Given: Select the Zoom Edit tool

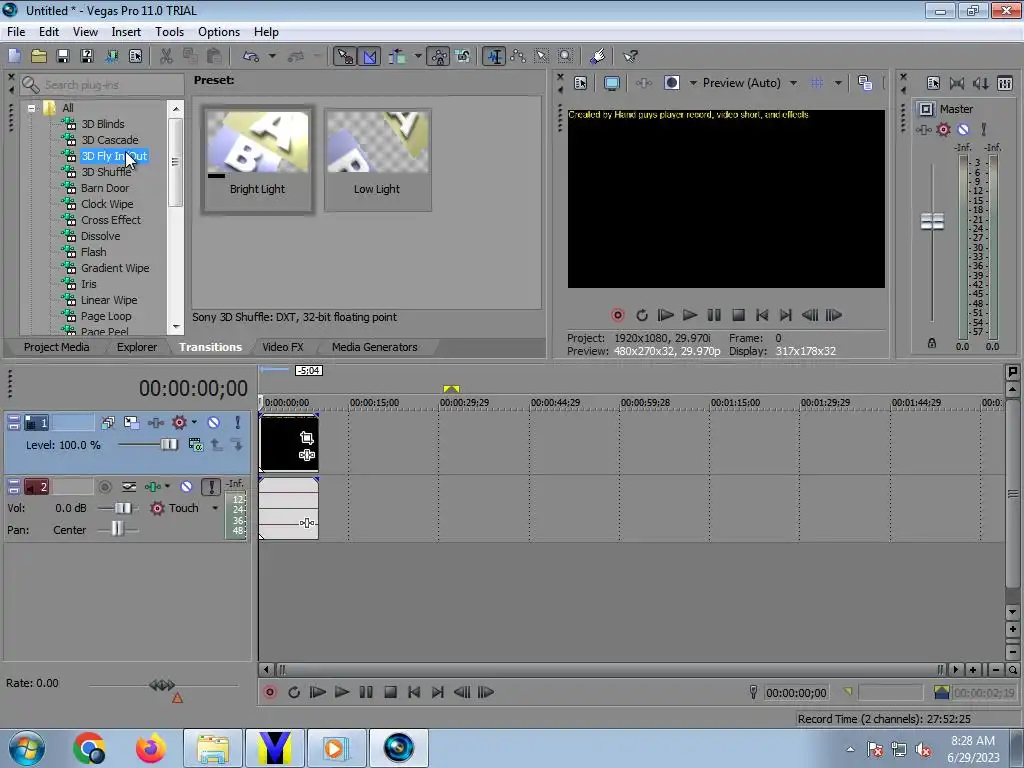Looking at the screenshot, I should (x=566, y=56).
